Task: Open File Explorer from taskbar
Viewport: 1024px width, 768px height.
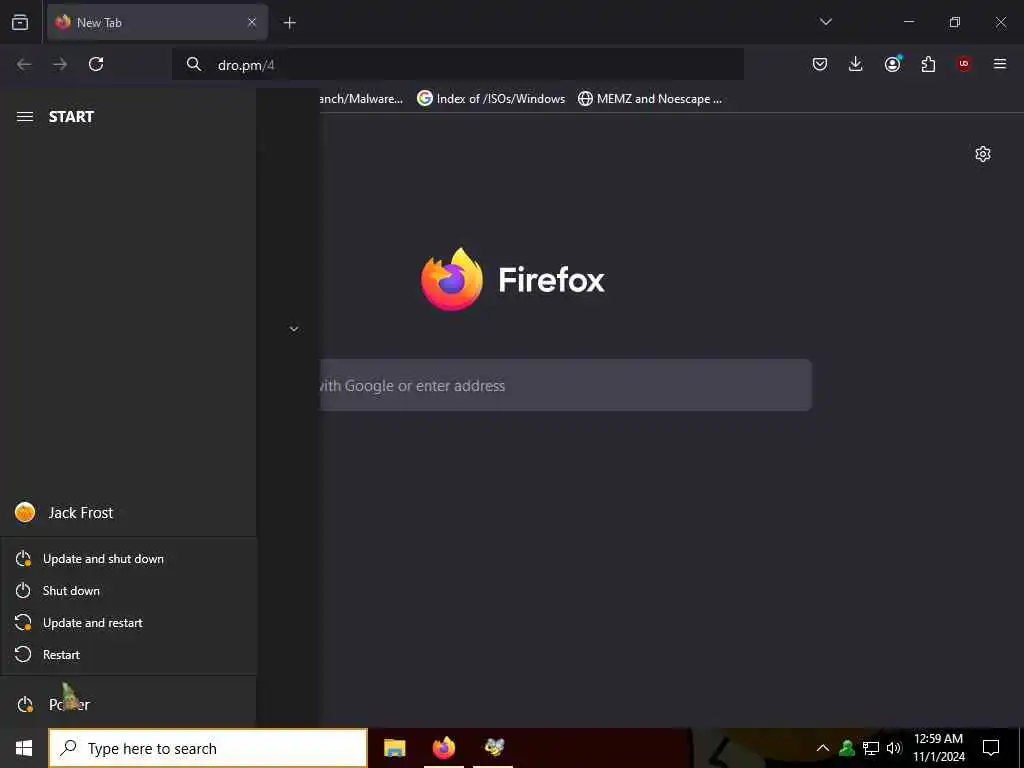Action: click(394, 748)
